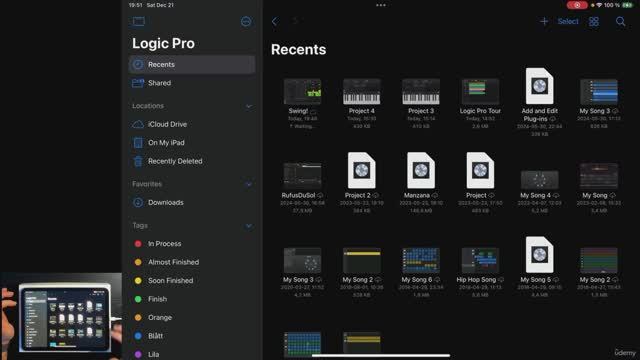Collapse the Tags section
The width and height of the screenshot is (640, 360).
pyautogui.click(x=249, y=226)
